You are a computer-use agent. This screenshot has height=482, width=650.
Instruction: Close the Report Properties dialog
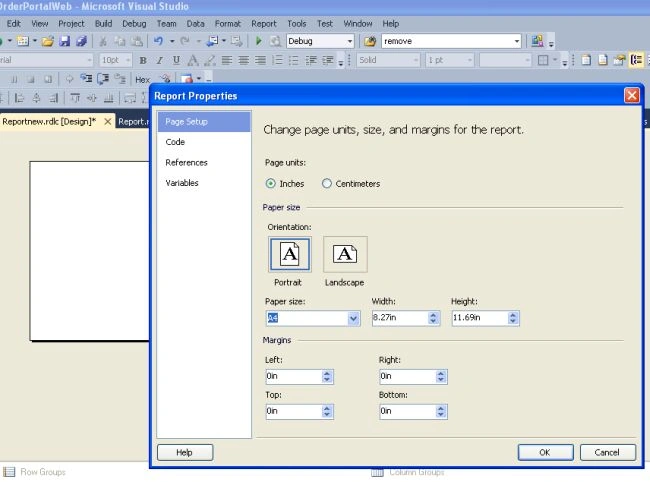632,95
